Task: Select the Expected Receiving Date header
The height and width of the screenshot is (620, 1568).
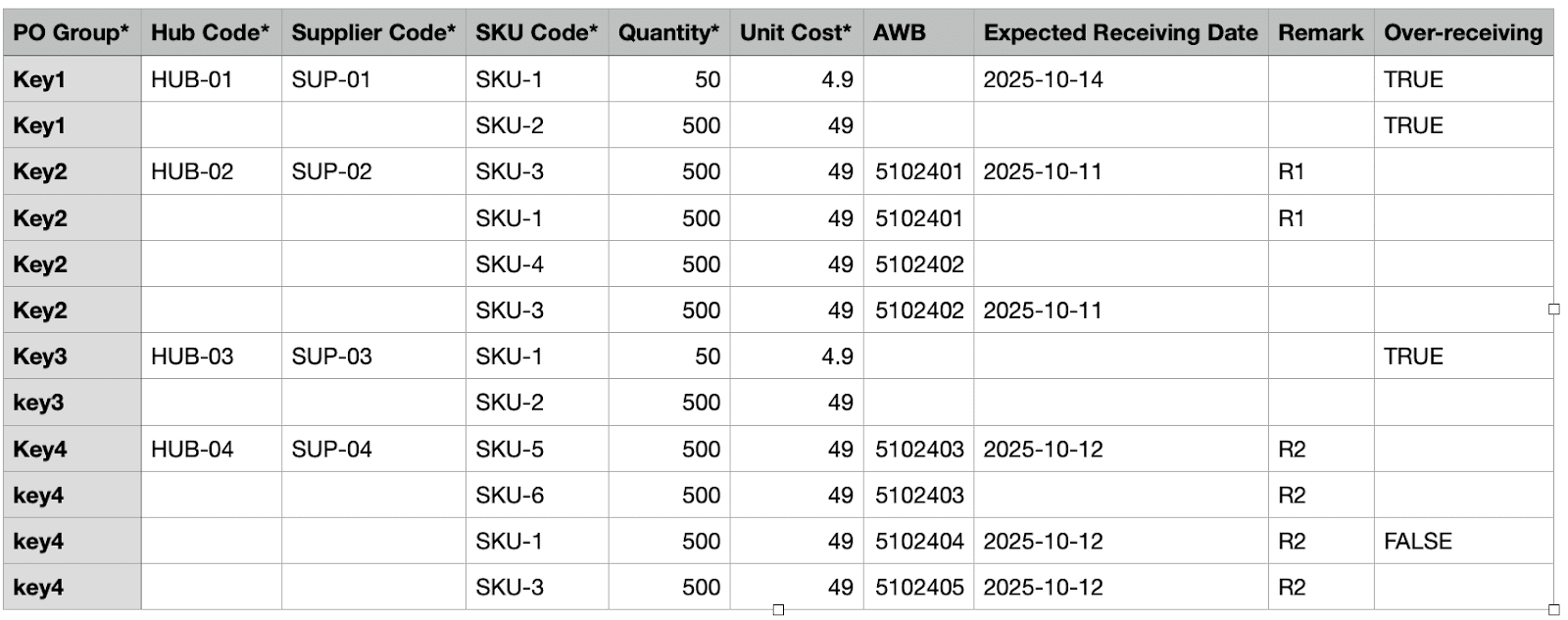Action: pyautogui.click(x=1120, y=32)
